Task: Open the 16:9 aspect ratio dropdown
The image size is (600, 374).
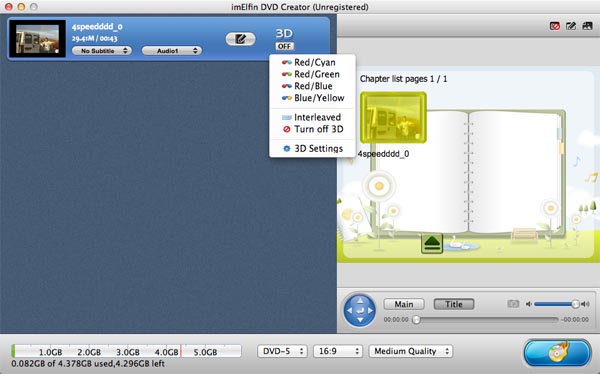Action: tap(338, 351)
